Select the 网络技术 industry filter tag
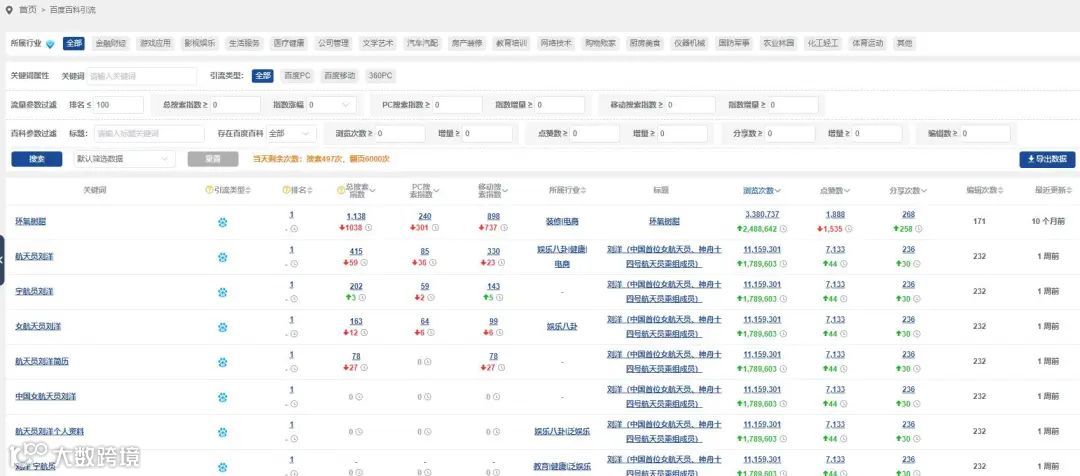This screenshot has width=1080, height=476. pos(556,43)
